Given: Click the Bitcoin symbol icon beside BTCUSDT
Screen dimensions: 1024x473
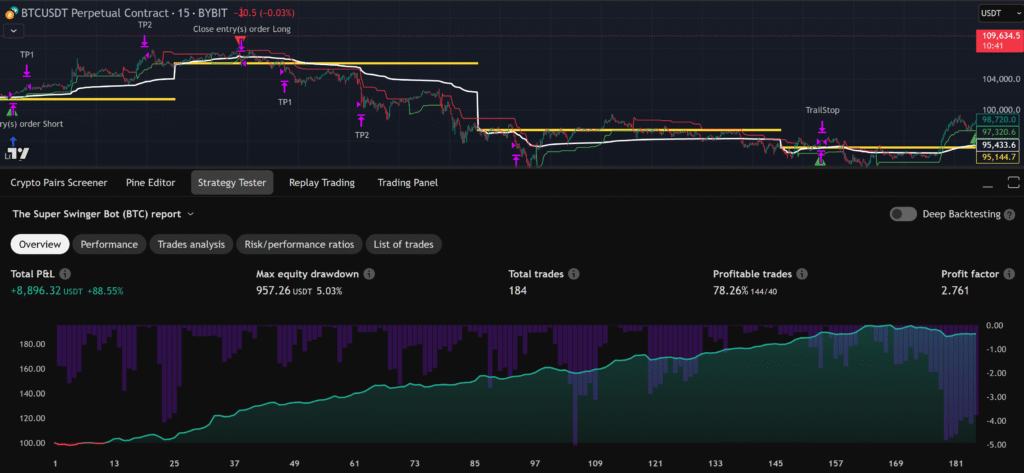Looking at the screenshot, I should 11,12.
